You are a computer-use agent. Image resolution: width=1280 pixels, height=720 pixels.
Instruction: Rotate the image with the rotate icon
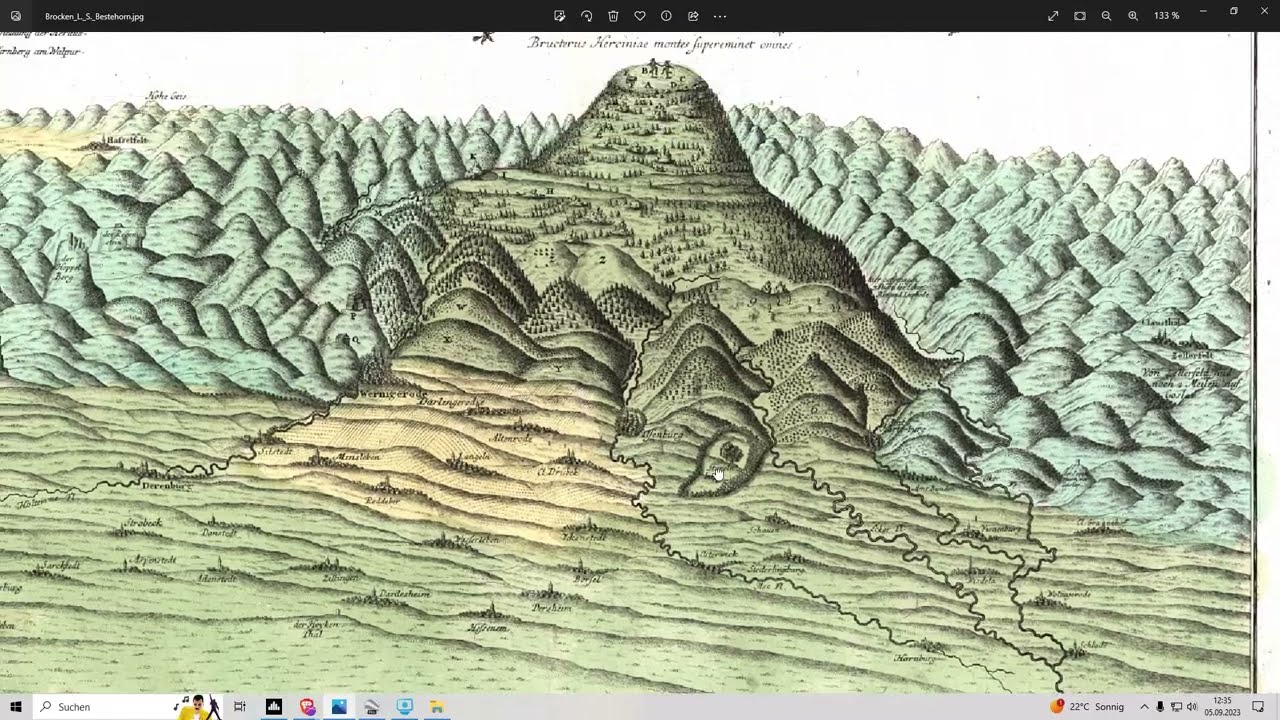(x=587, y=16)
